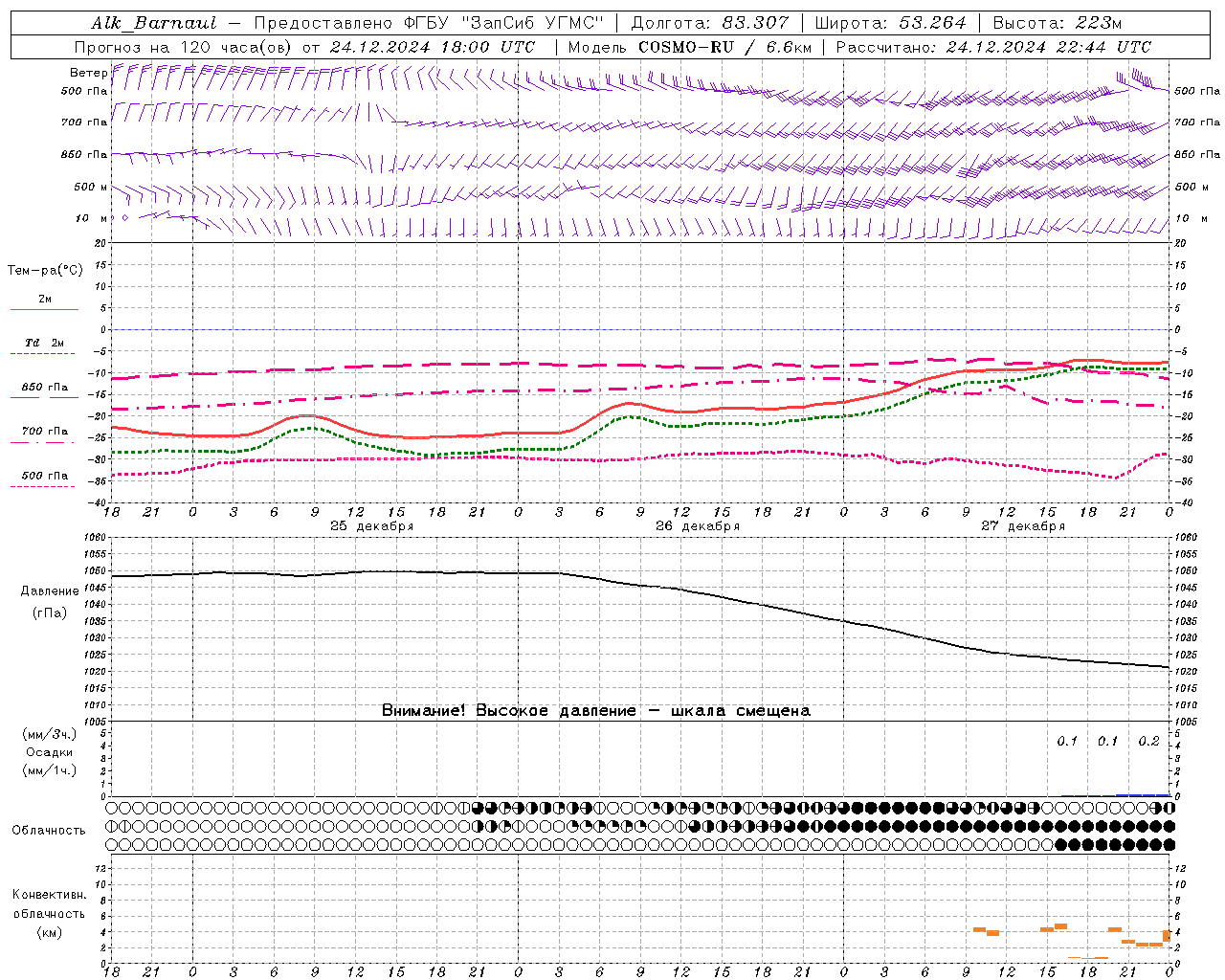Image resolution: width=1225 pixels, height=980 pixels.
Task: Click the date label 25 декабря
Action: (371, 526)
